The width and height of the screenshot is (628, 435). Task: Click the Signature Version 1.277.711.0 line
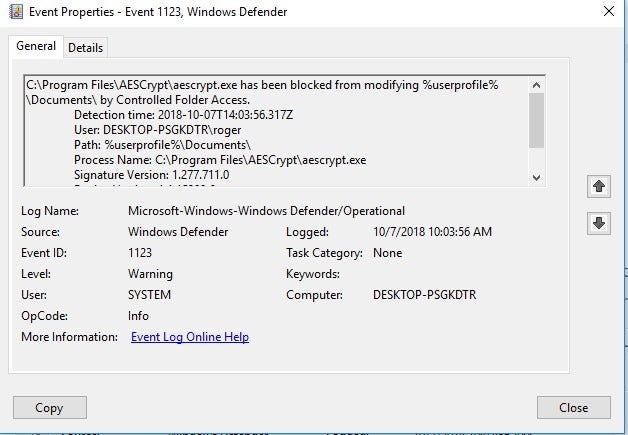(151, 175)
